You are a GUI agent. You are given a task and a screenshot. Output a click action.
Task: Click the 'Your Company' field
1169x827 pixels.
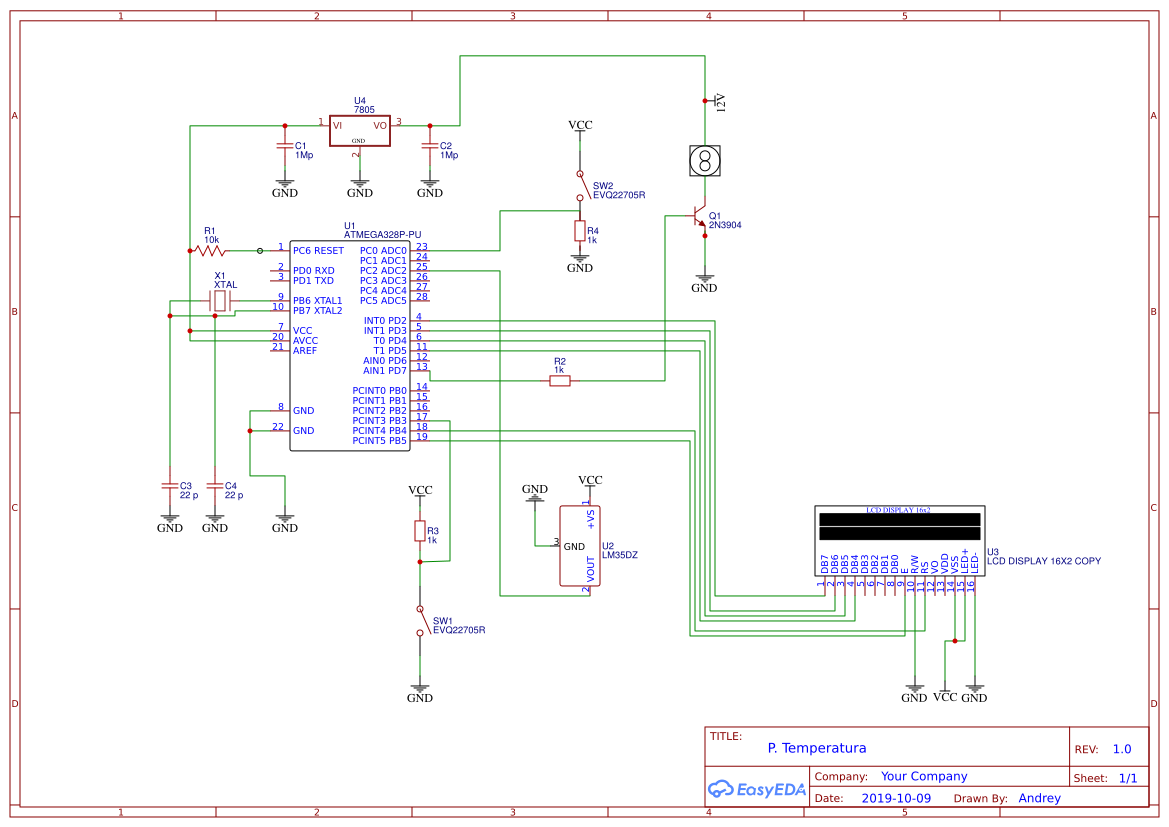click(924, 776)
